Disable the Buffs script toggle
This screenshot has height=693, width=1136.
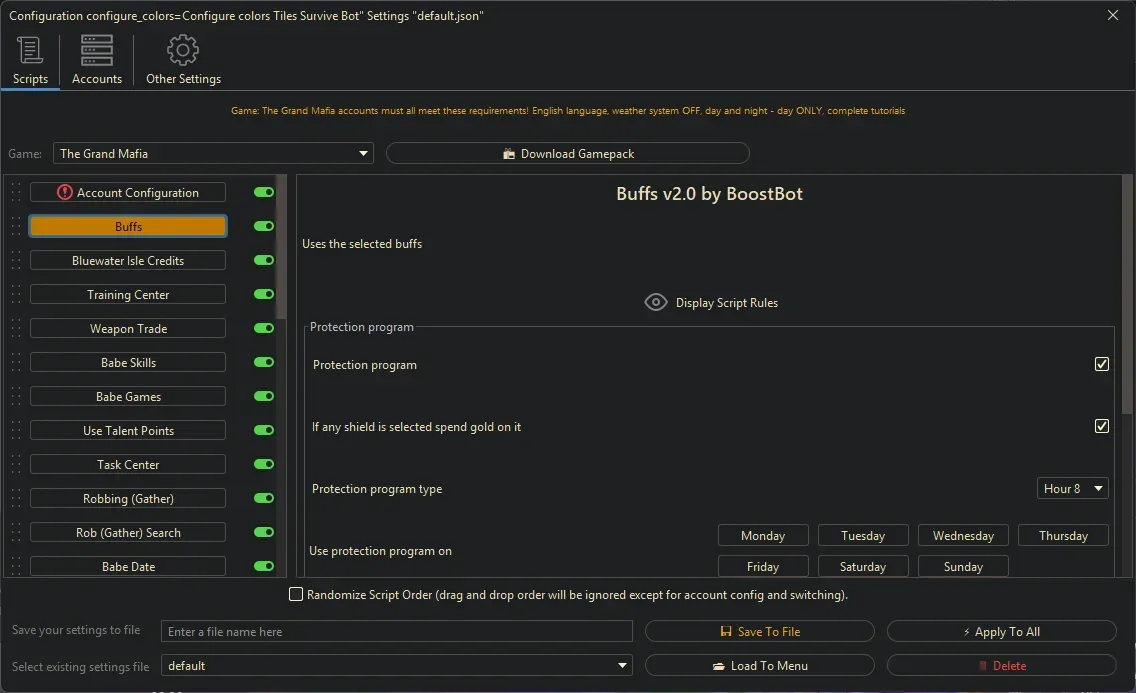point(264,226)
